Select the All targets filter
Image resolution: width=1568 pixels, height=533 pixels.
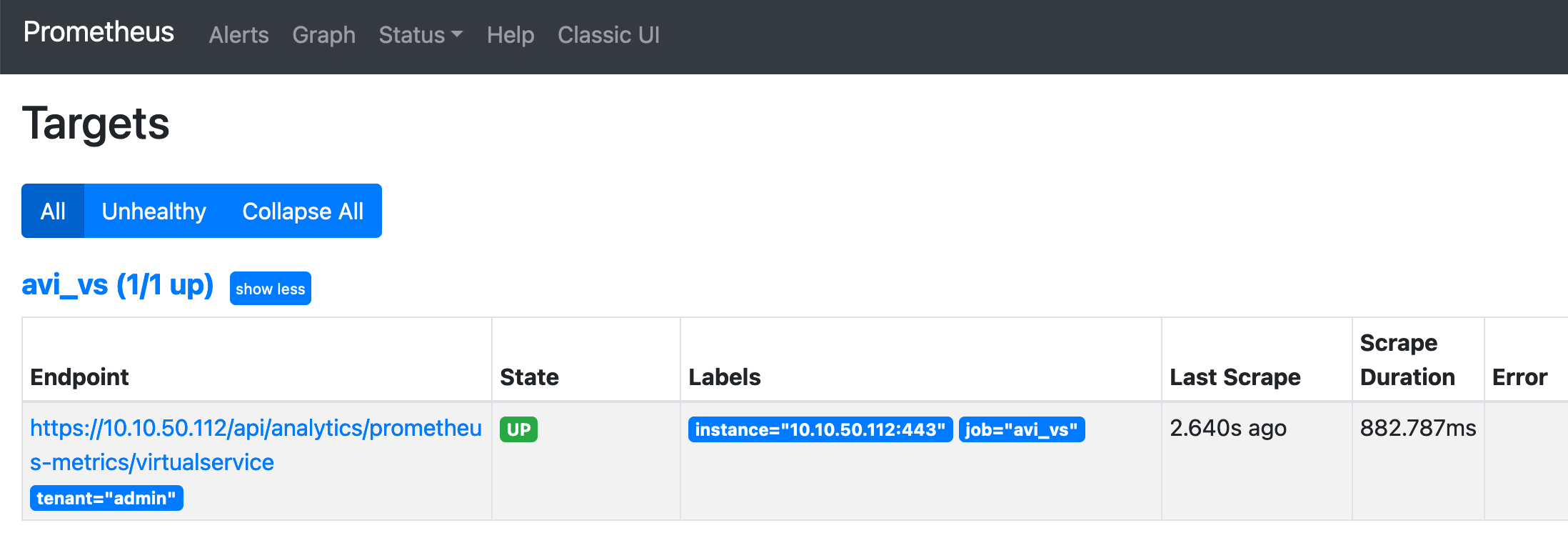(53, 211)
